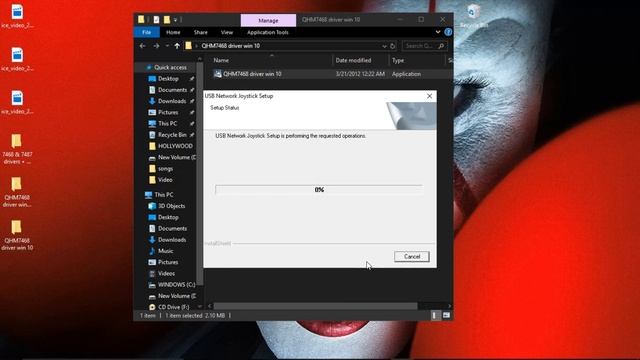This screenshot has height=360, width=640.
Task: Open the Video folder in the sidebar
Action: click(165, 180)
